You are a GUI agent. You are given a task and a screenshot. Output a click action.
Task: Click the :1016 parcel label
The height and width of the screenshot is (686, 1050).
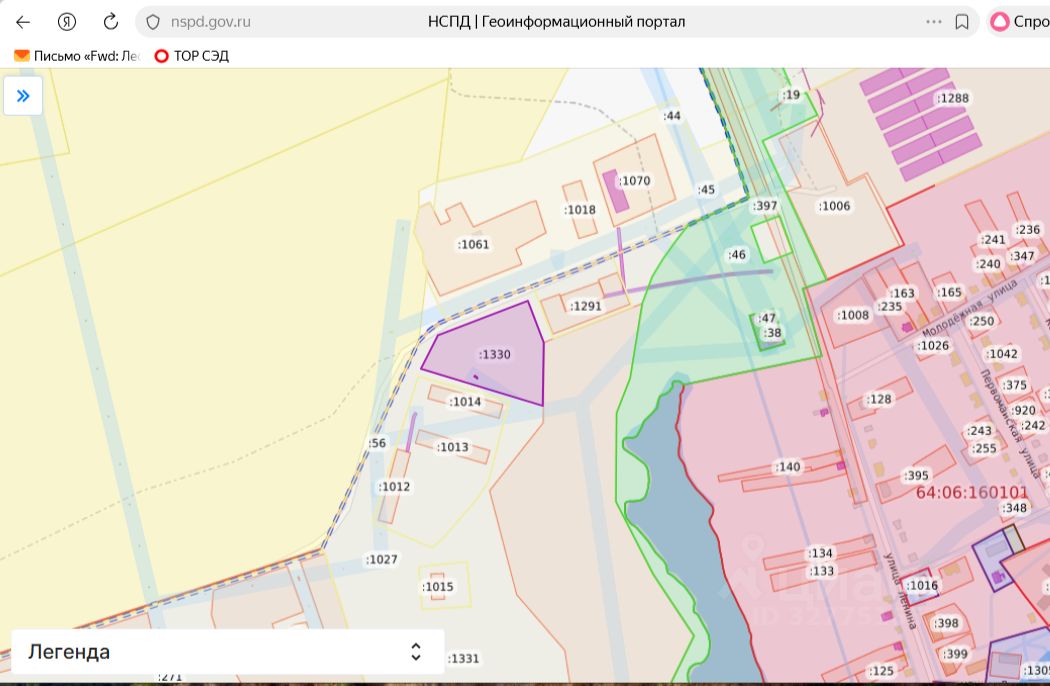(923, 586)
